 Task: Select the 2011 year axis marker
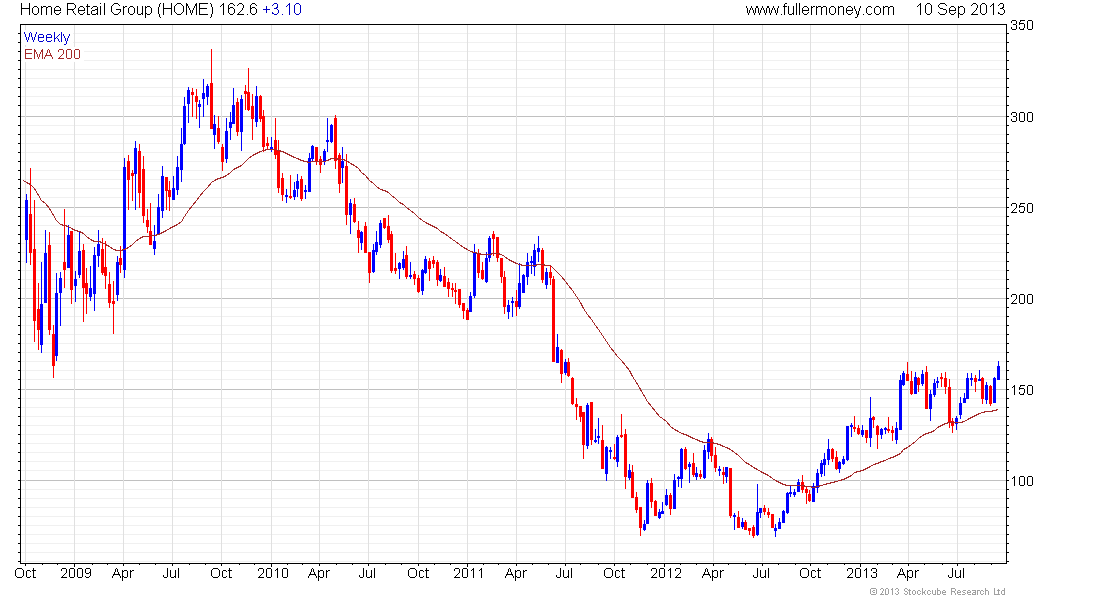pos(469,573)
